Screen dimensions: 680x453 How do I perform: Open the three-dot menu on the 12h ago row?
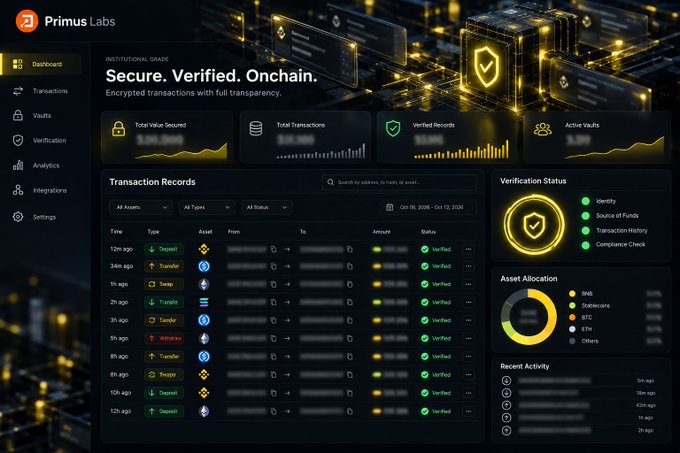468,411
